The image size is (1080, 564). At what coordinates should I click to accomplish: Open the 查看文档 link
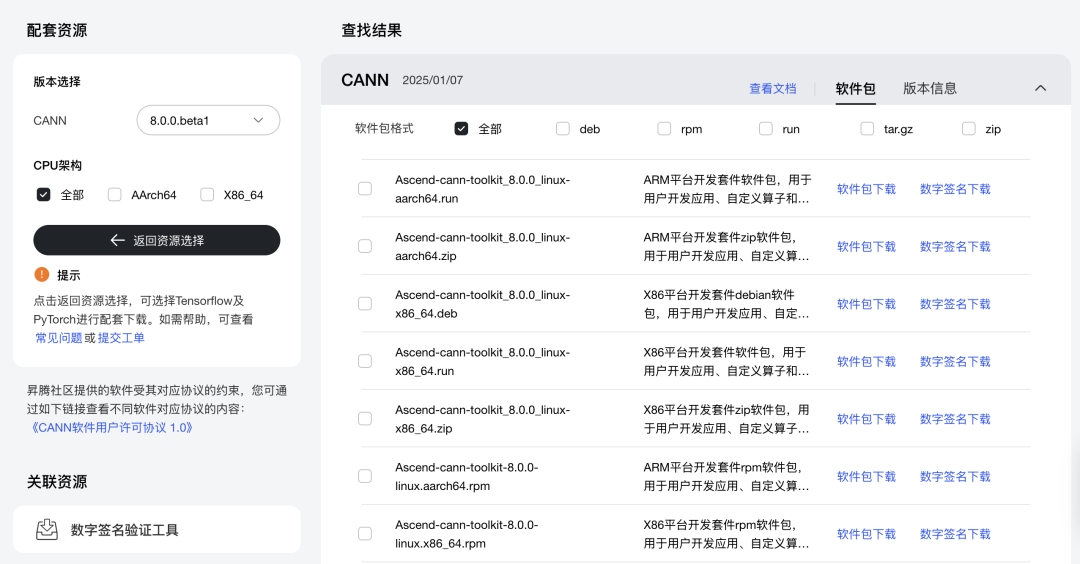coord(773,88)
